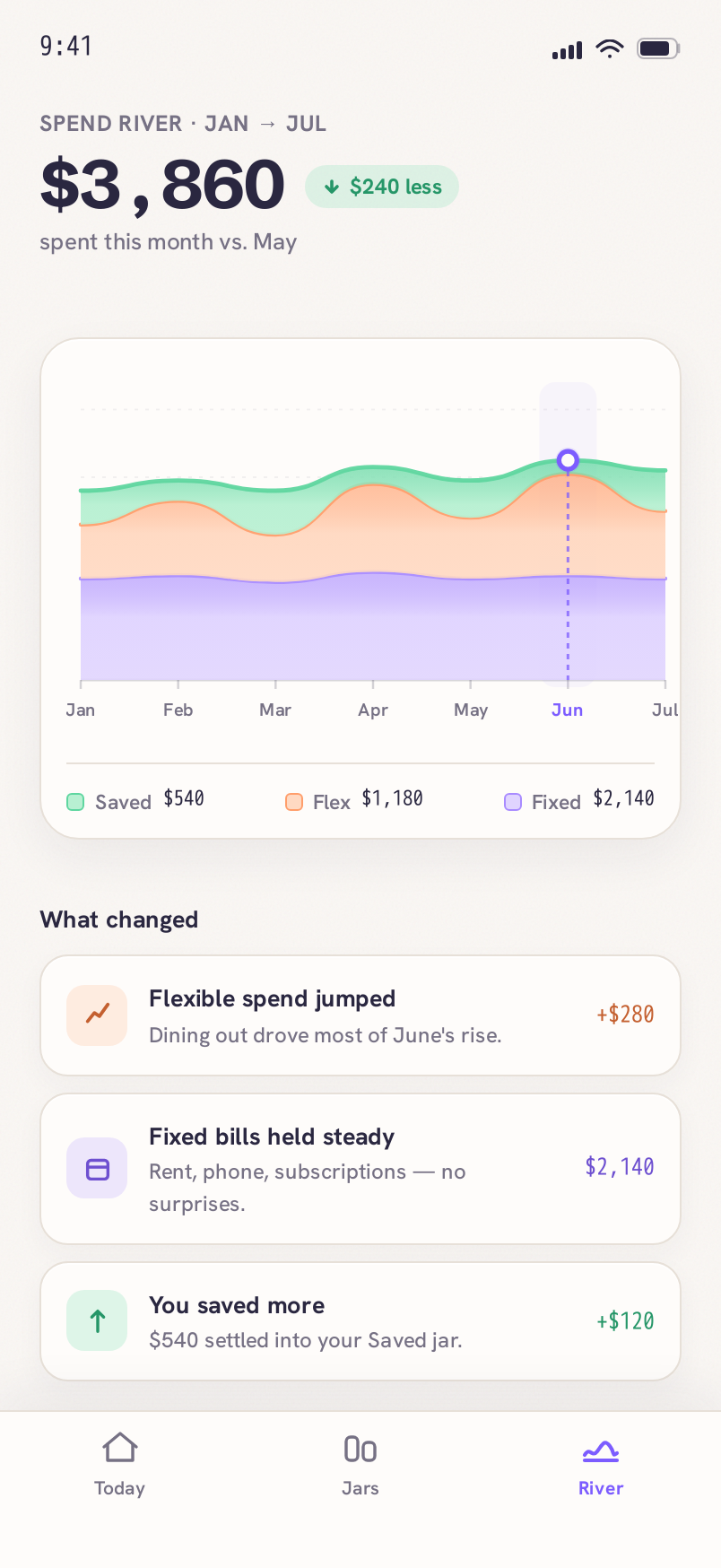
Task: Open the Flexible spend jumped card
Action: pyautogui.click(x=360, y=1015)
